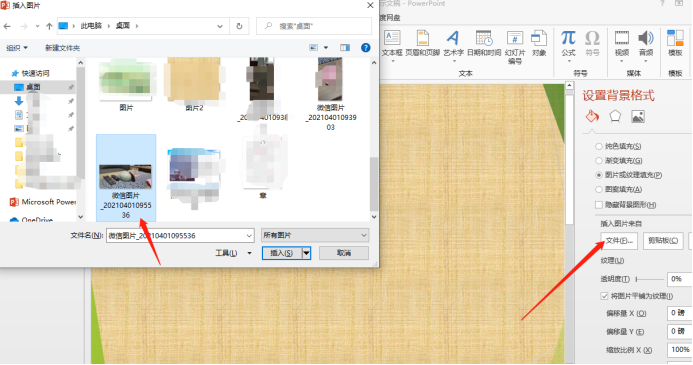Click 新建文件夹 in the dialog toolbar

(x=62, y=48)
